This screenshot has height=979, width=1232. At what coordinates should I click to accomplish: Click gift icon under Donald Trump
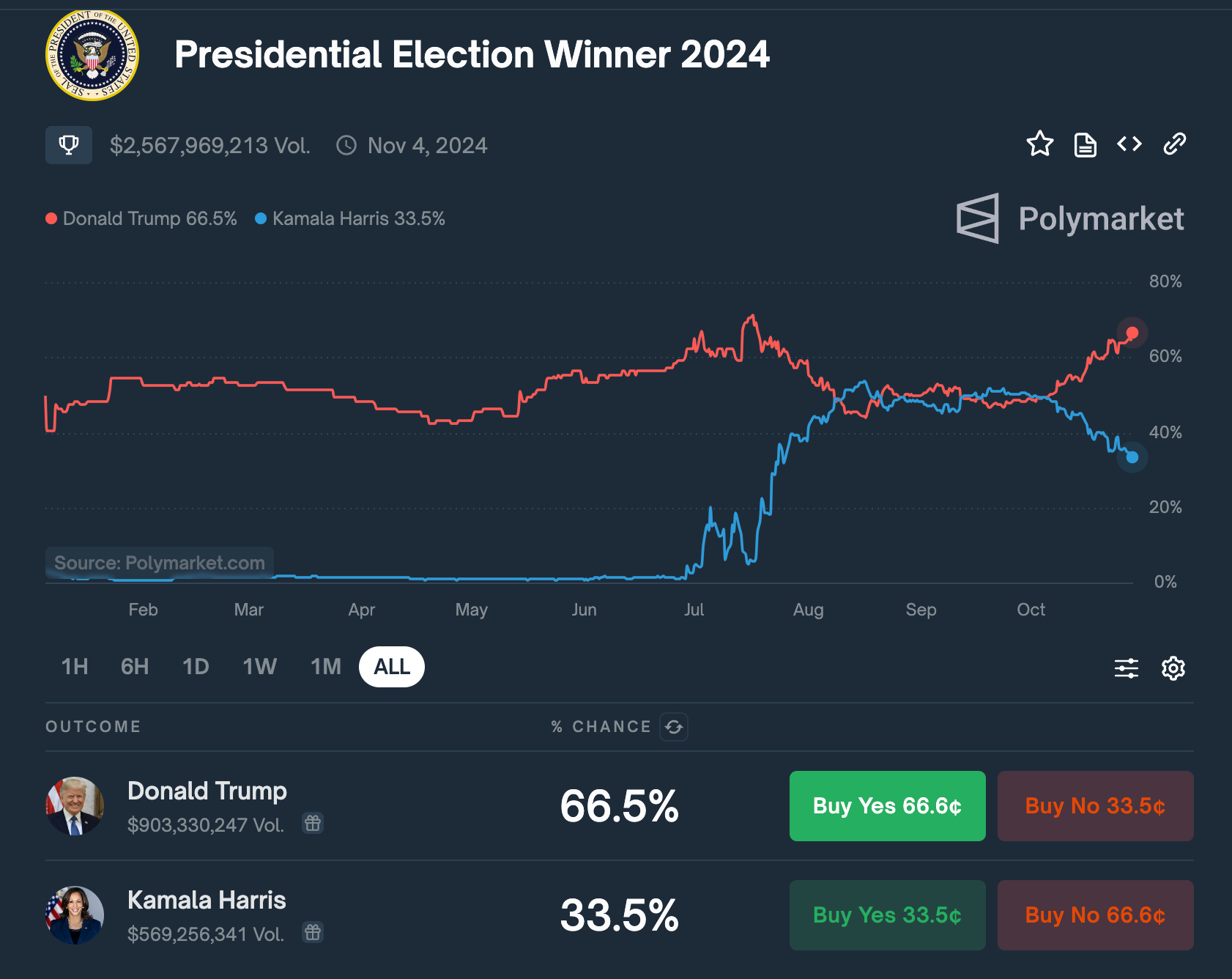coord(313,824)
